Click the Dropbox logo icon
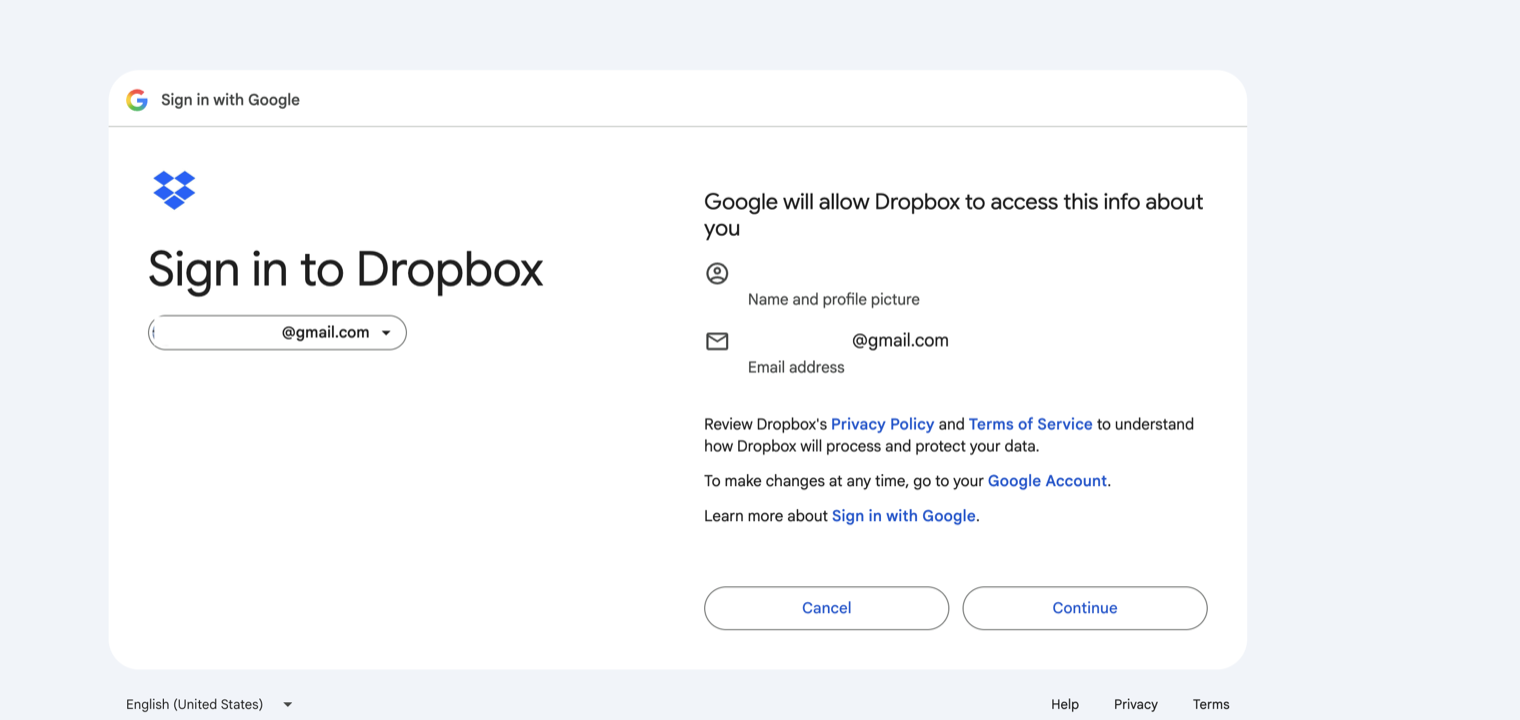Viewport: 1520px width, 720px height. coord(174,189)
